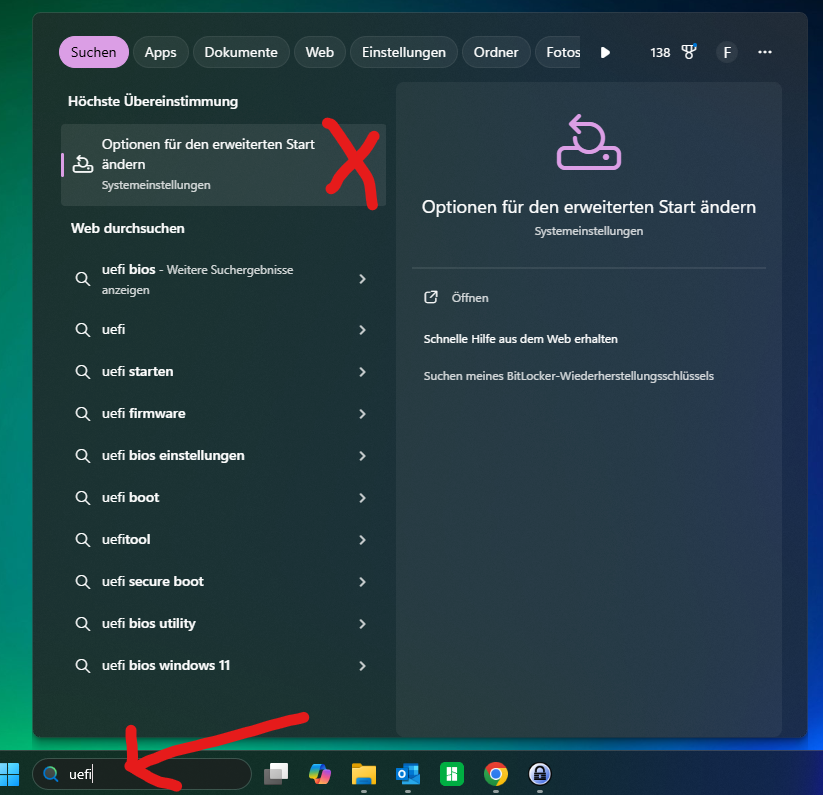Click the magnifier icon beside 'uefitool'
This screenshot has height=795, width=823.
click(82, 539)
